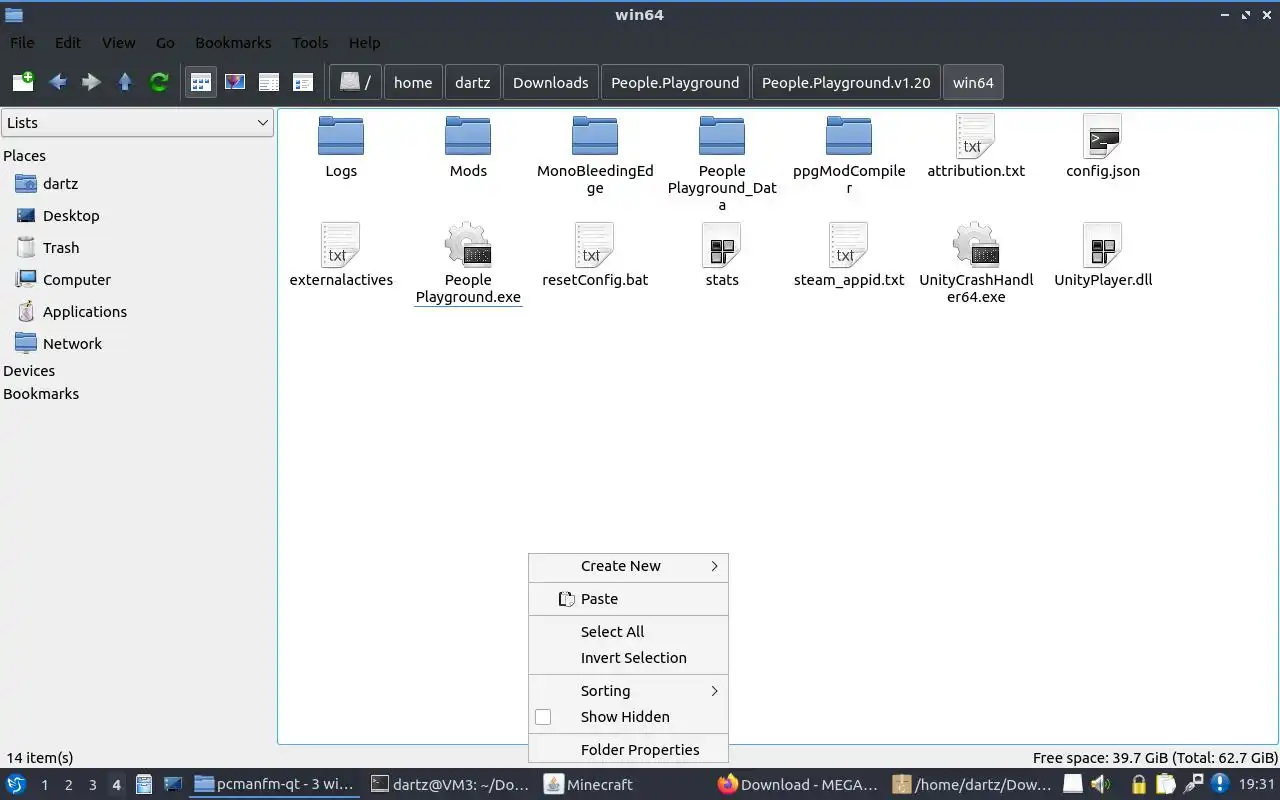Select the stats file
This screenshot has width=1280, height=800.
click(722, 255)
